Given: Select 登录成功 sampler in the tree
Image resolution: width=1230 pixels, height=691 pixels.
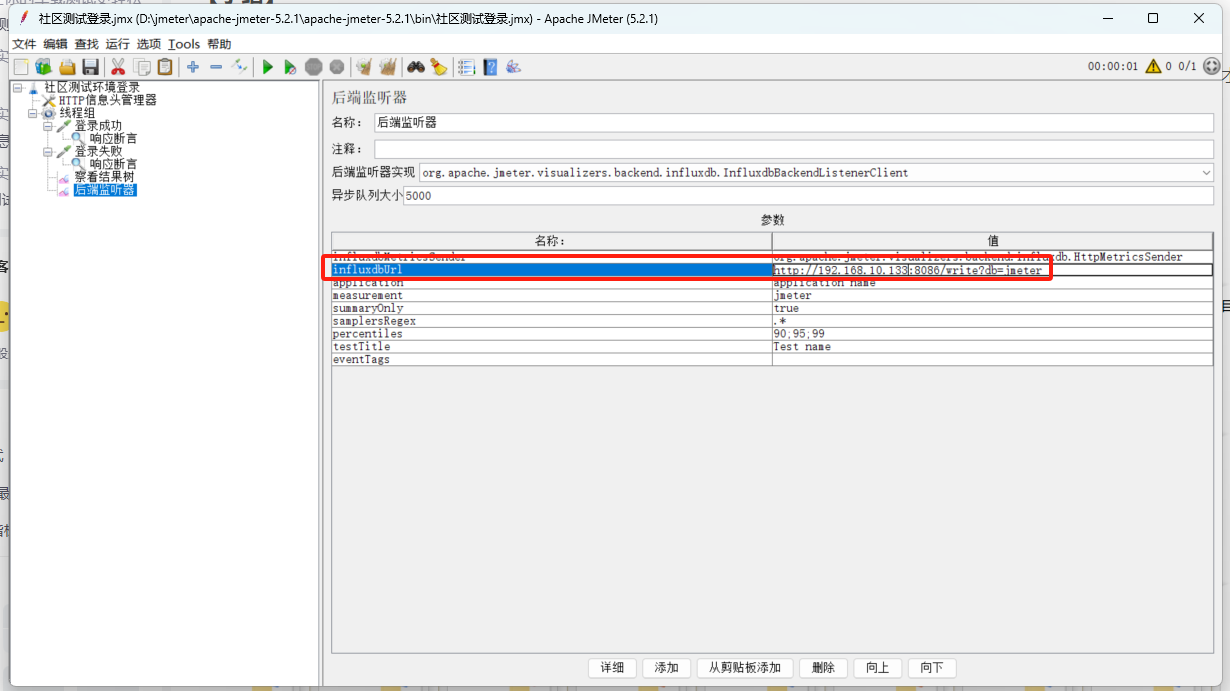Looking at the screenshot, I should 98,126.
